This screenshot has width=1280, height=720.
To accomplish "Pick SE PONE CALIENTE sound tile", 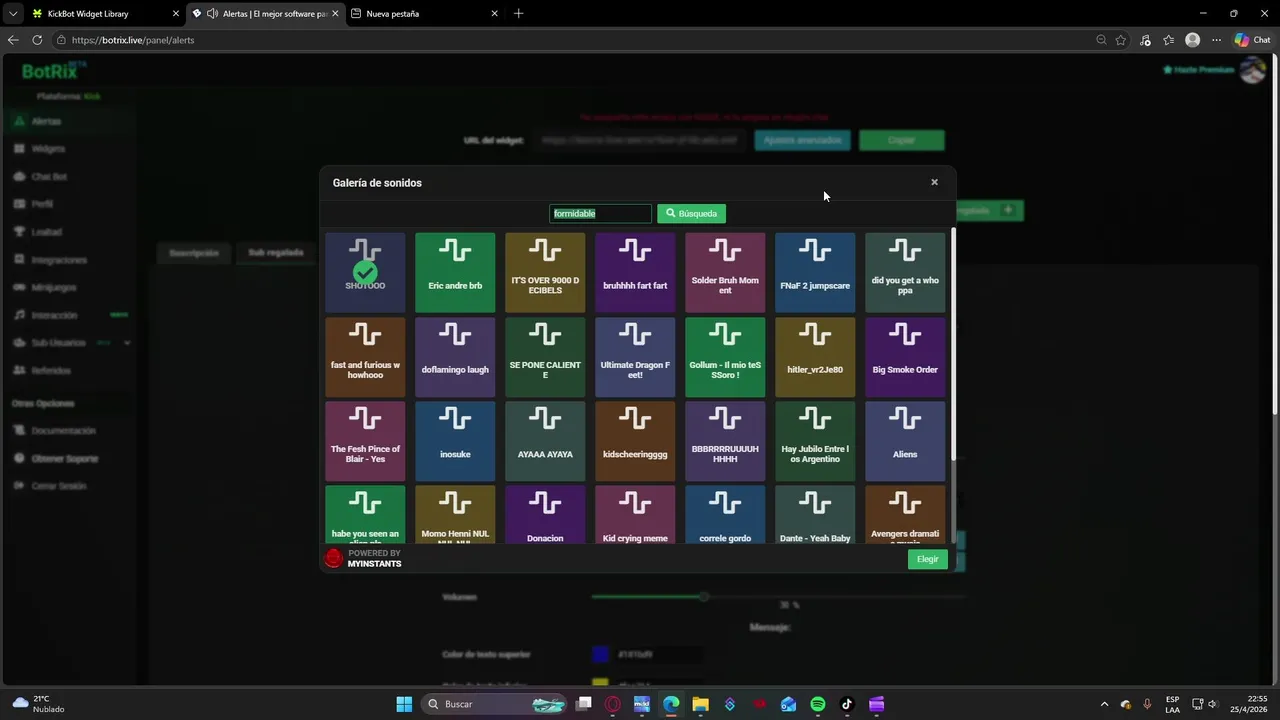I will (x=545, y=357).
